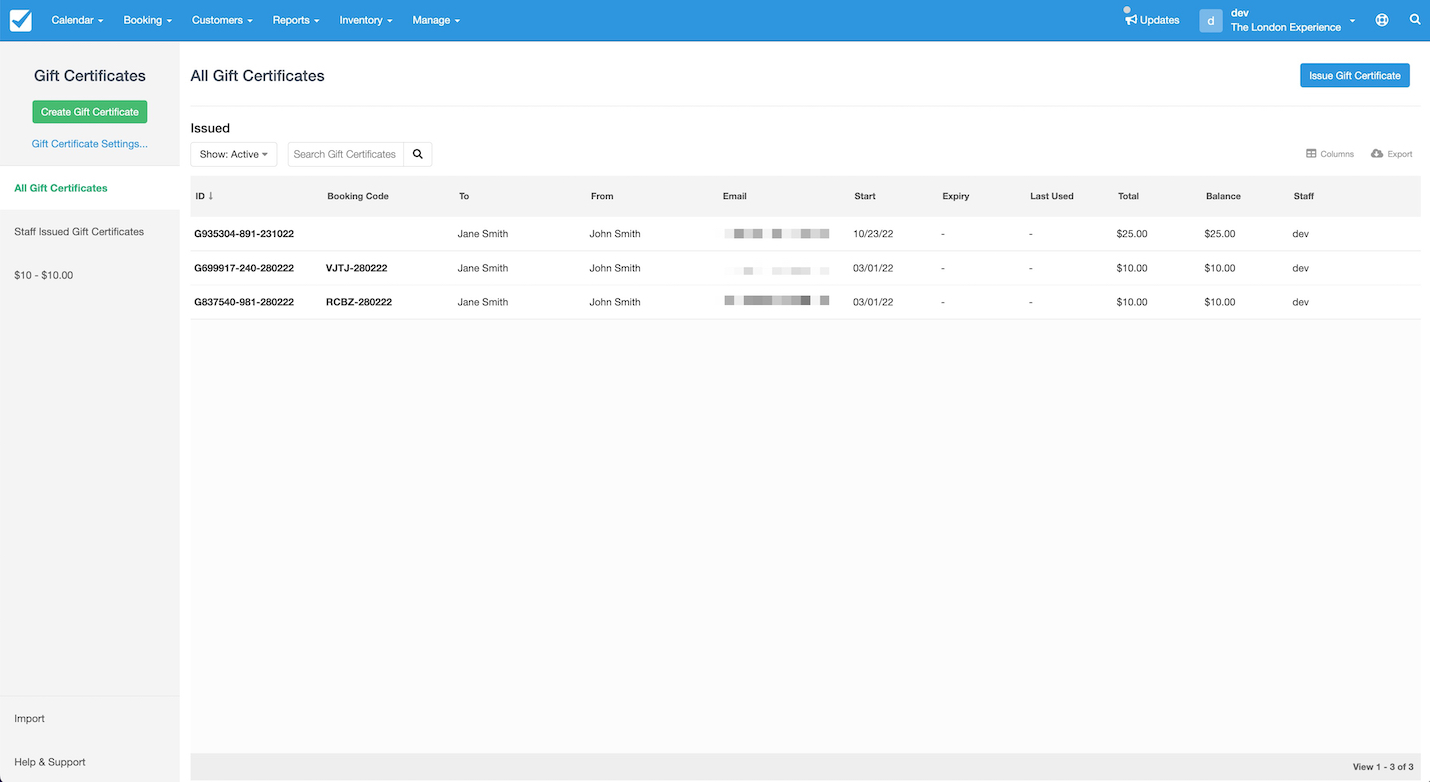The width and height of the screenshot is (1430, 782).
Task: Open the search magnifier in top bar
Action: click(1415, 20)
